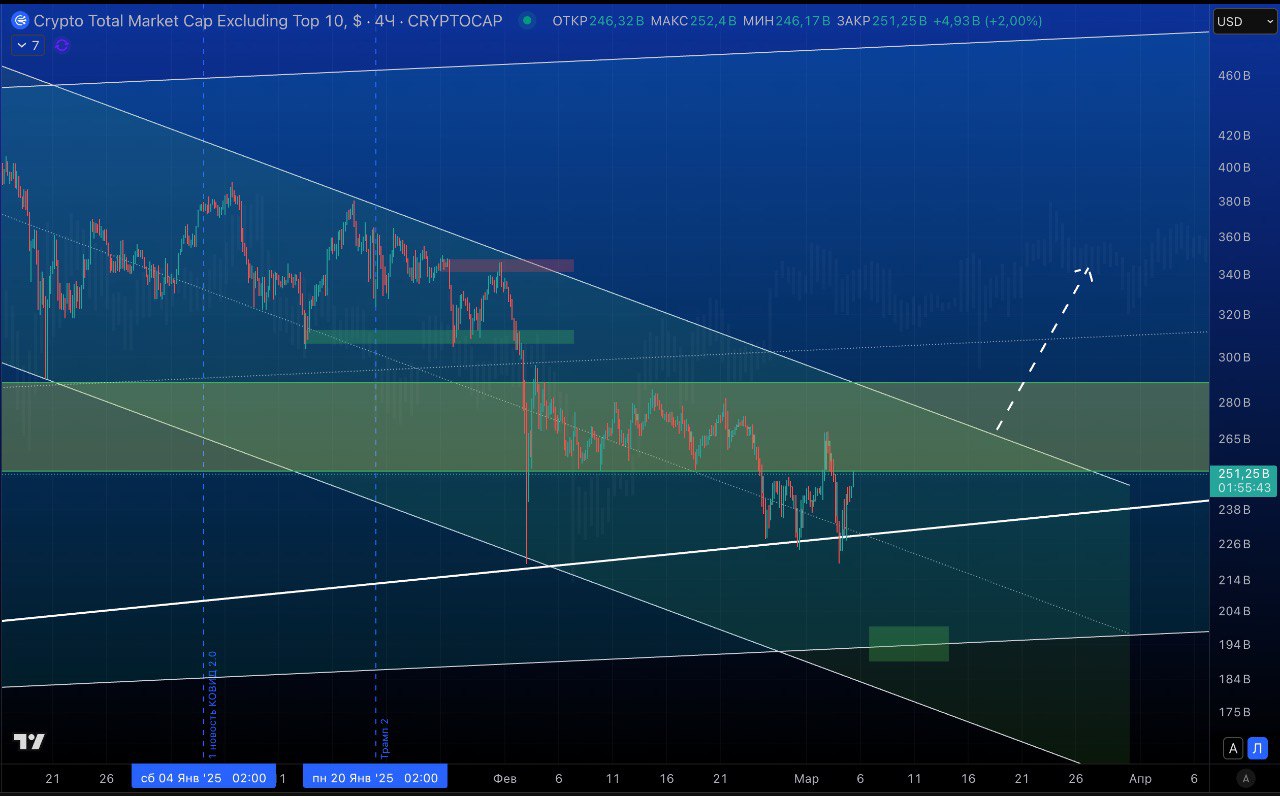This screenshot has height=796, width=1280.
Task: Click the ЗАКР 251,25 B close value in the header
Action: [880, 20]
